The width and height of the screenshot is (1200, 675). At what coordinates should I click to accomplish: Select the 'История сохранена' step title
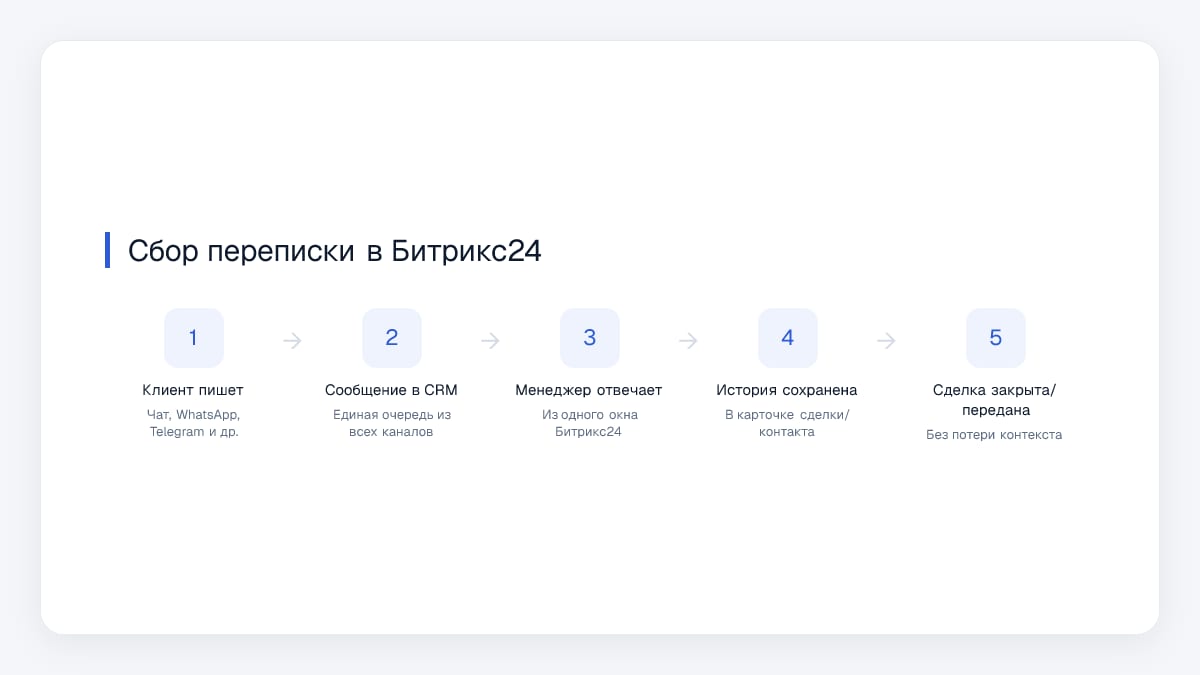click(x=787, y=390)
